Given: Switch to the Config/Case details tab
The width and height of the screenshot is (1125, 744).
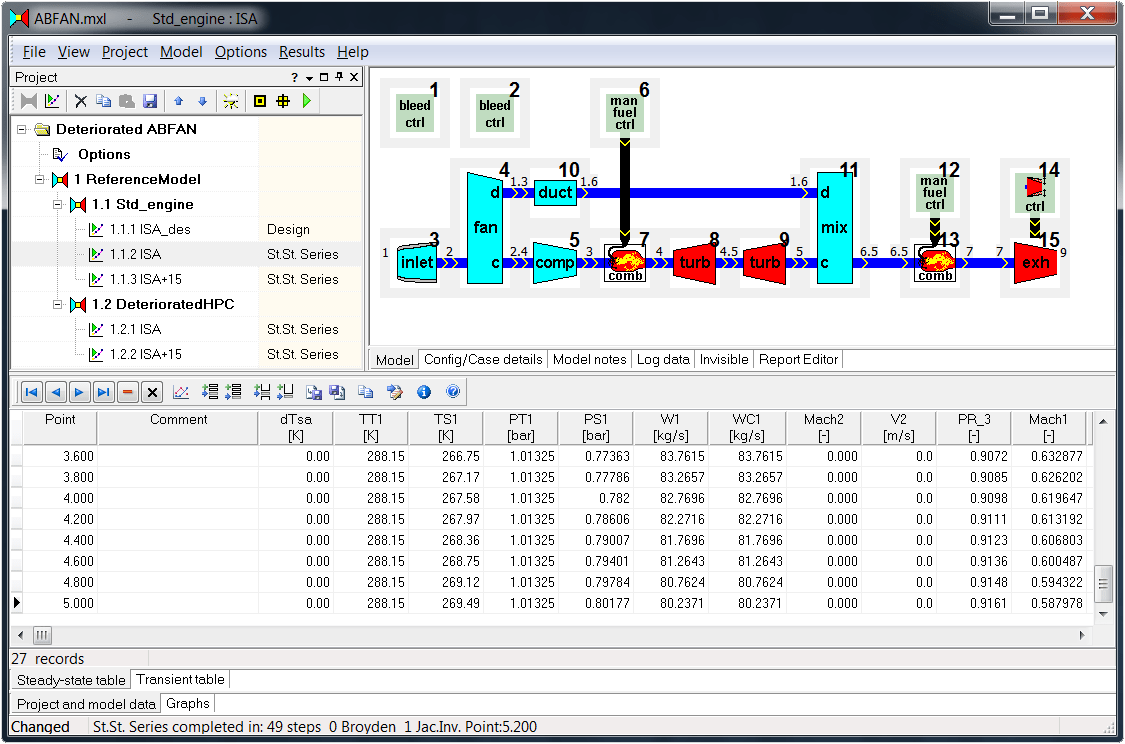Looking at the screenshot, I should tap(483, 359).
